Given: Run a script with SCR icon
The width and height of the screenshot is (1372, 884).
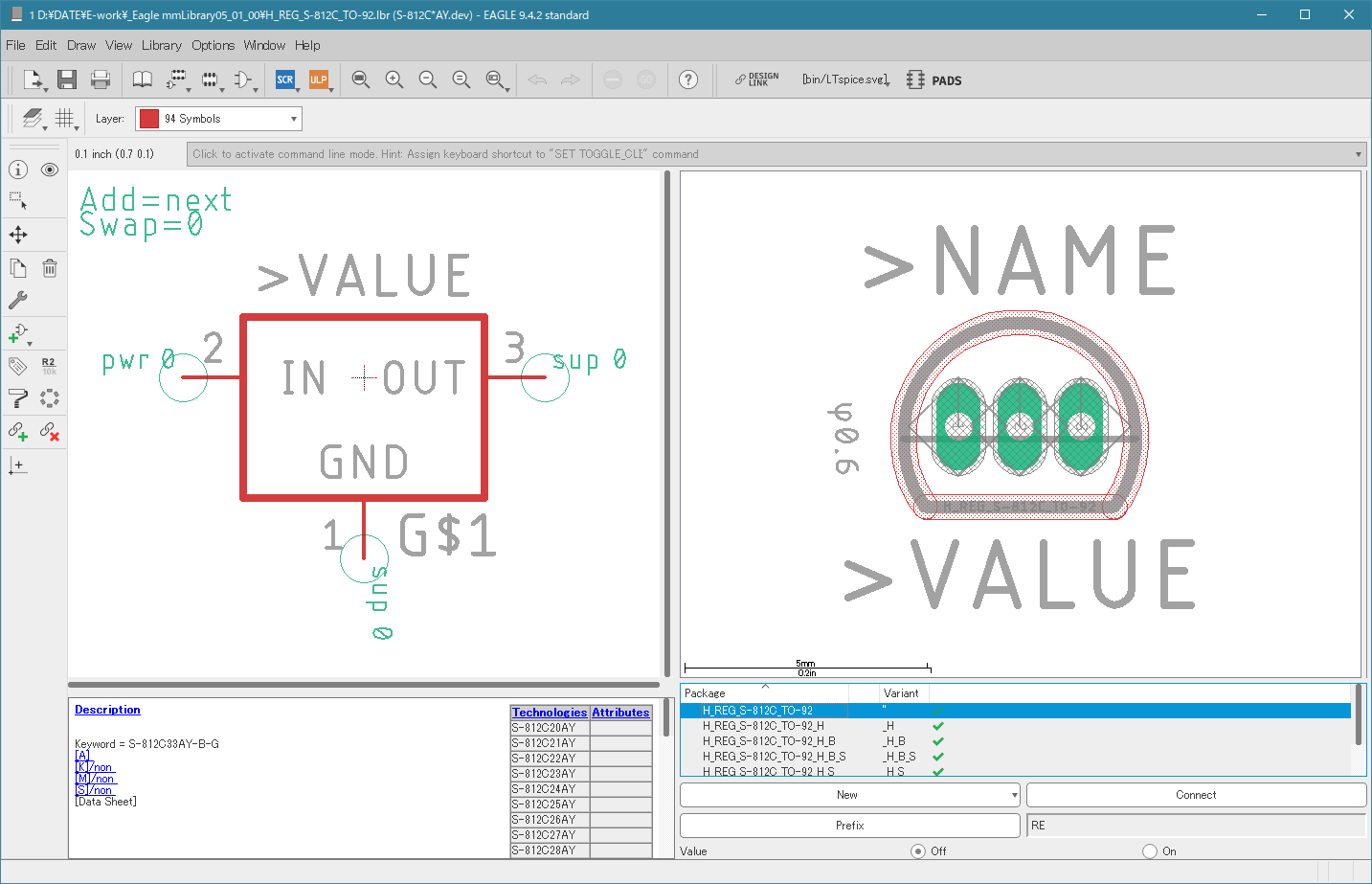Looking at the screenshot, I should (285, 79).
